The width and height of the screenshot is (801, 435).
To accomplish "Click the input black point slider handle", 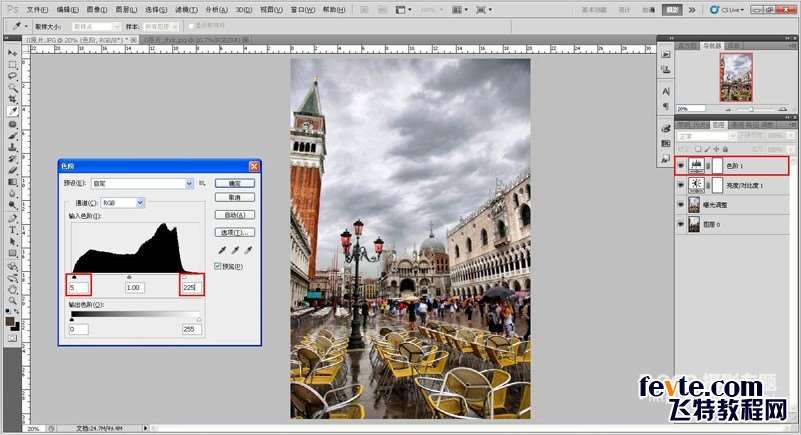I will tap(75, 276).
